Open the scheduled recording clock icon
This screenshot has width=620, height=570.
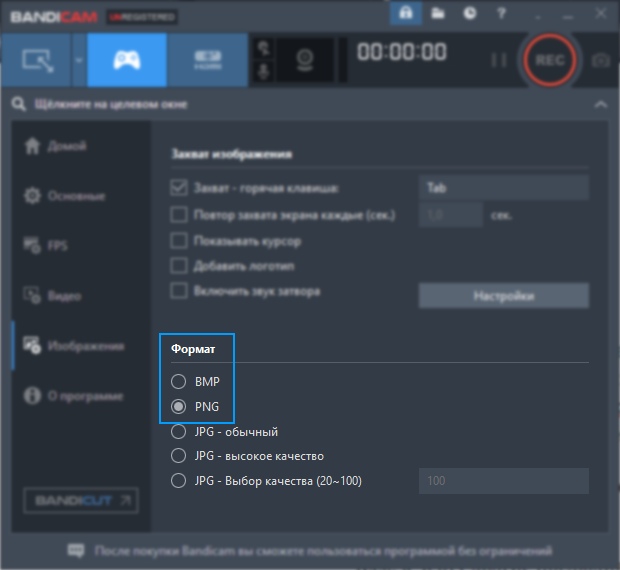[469, 13]
